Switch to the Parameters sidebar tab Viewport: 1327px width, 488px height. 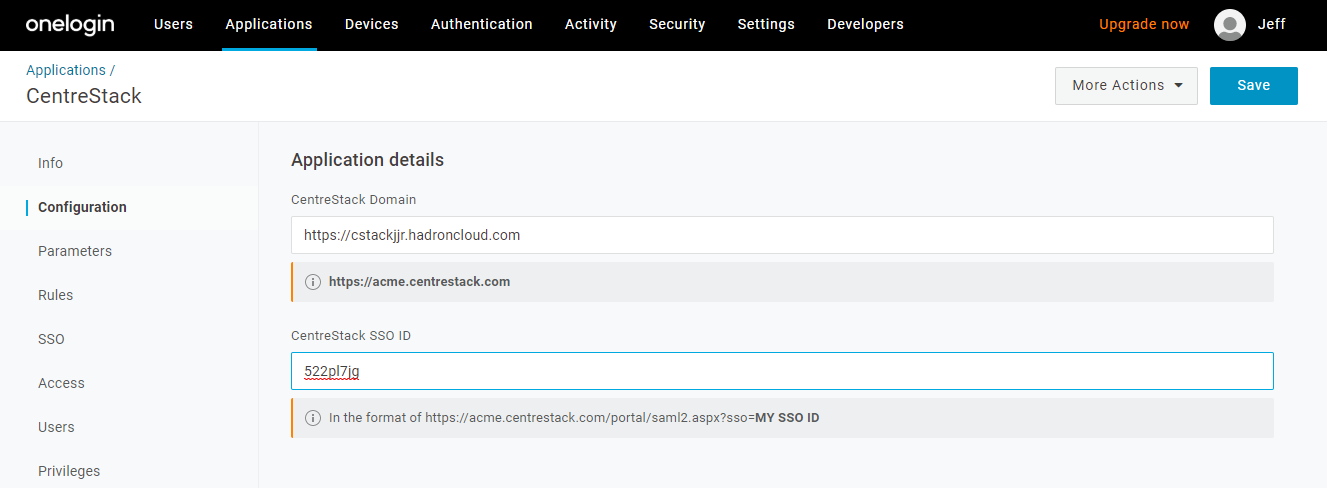coord(75,251)
